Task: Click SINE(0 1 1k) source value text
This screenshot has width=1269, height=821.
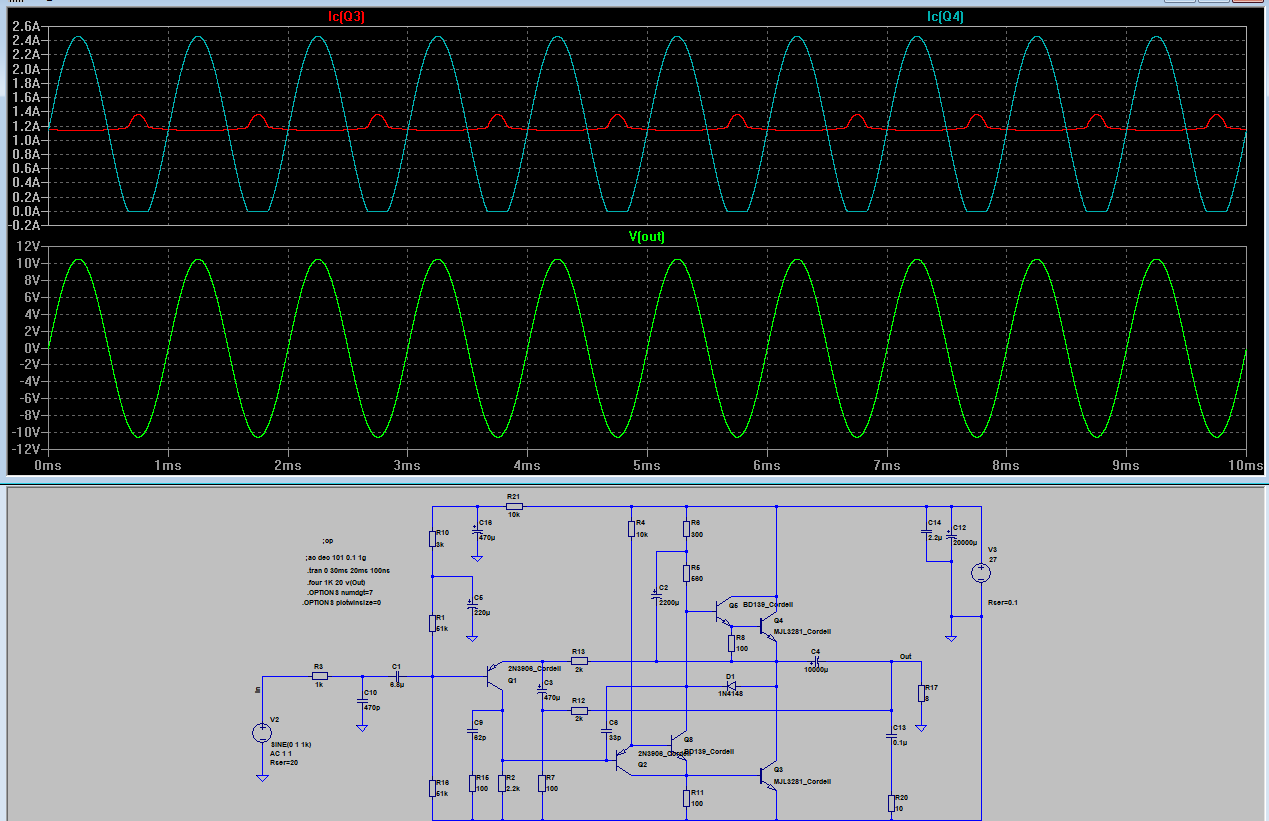Action: point(292,744)
